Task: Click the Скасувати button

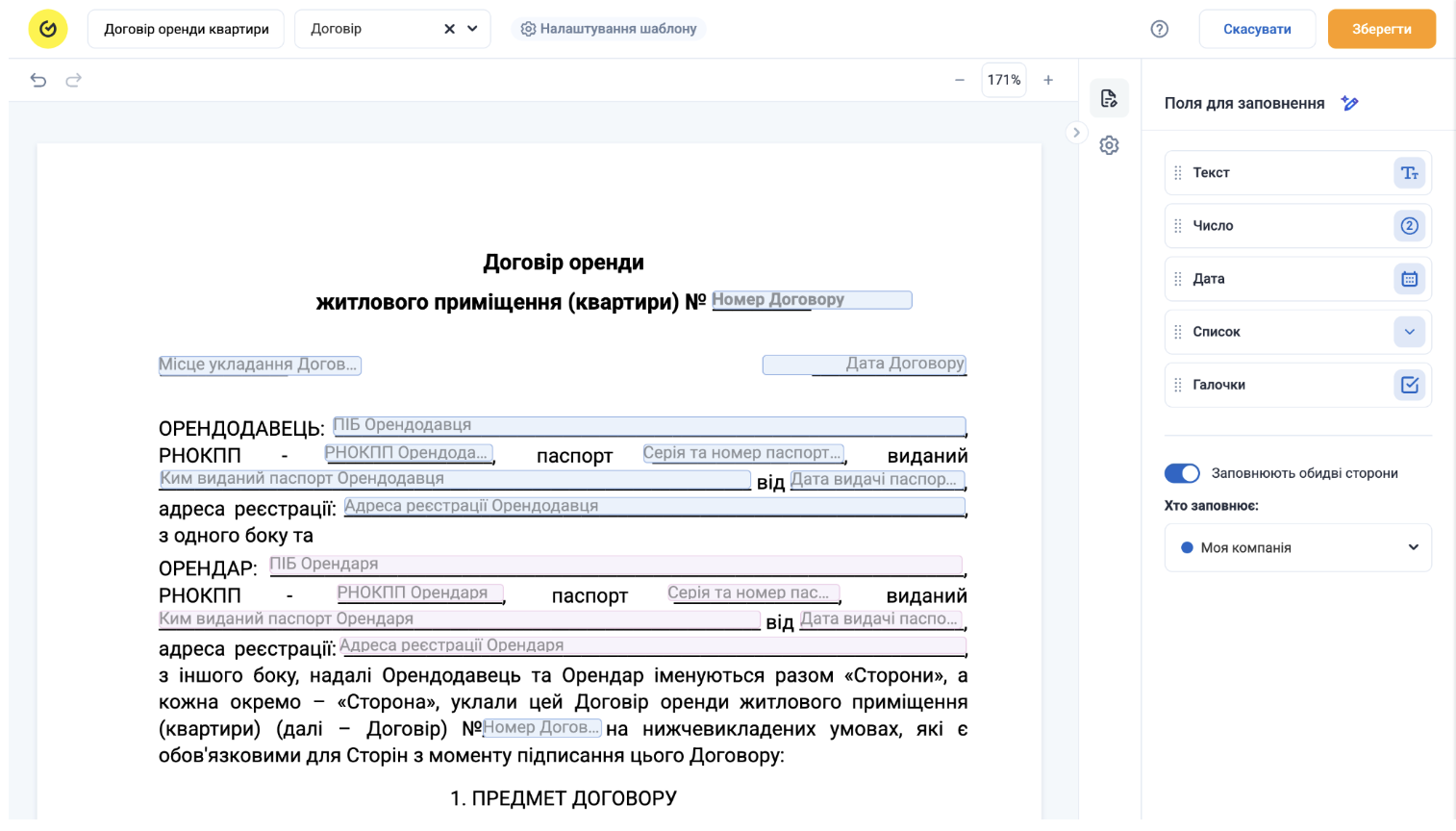Action: click(1257, 29)
